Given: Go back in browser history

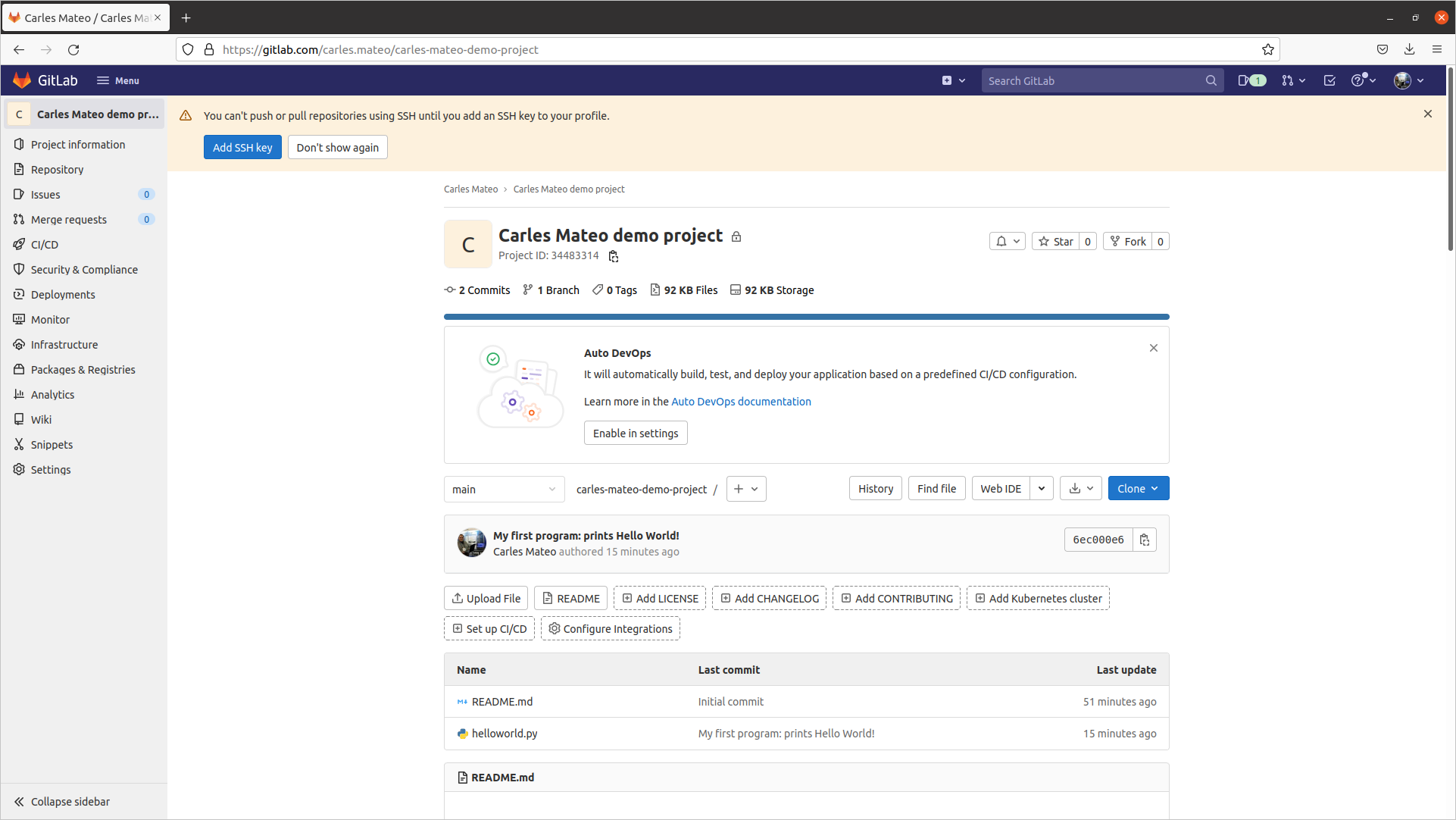Looking at the screenshot, I should point(19,49).
